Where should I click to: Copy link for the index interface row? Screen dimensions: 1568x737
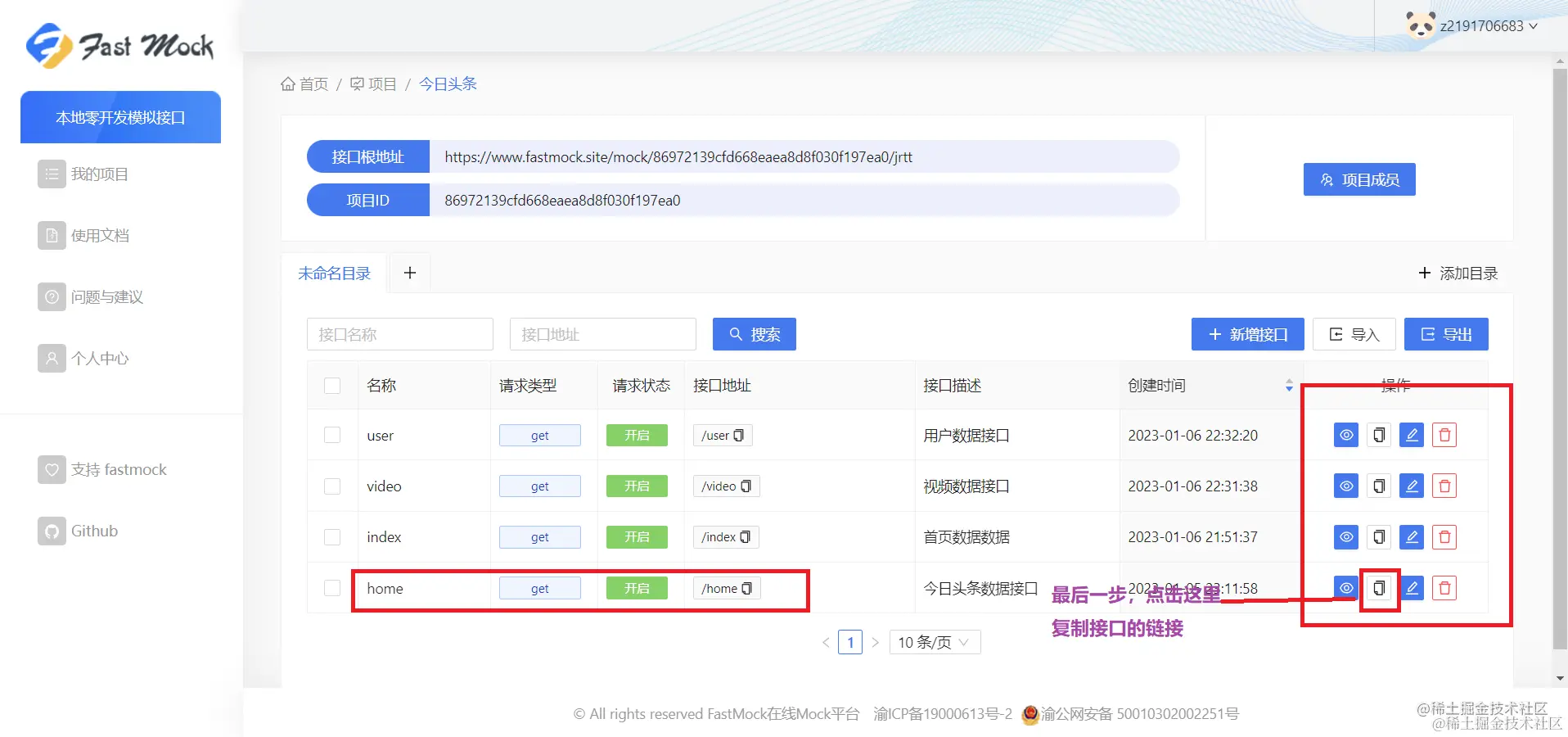[x=1379, y=536]
